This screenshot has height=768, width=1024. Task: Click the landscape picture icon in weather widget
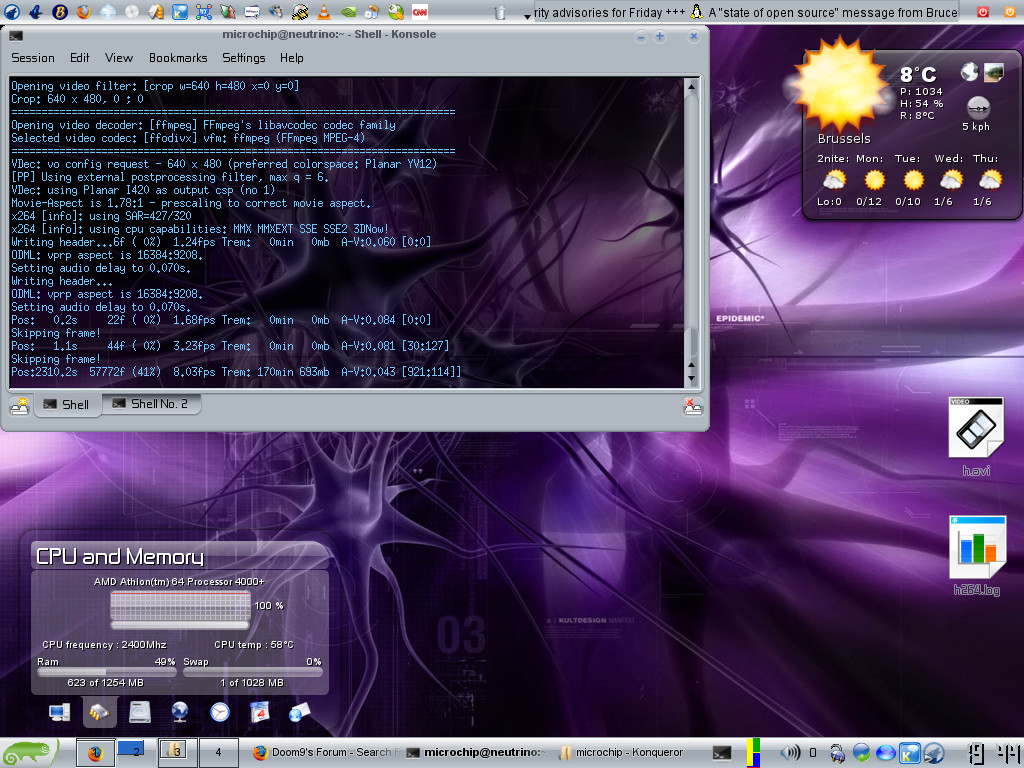click(993, 71)
